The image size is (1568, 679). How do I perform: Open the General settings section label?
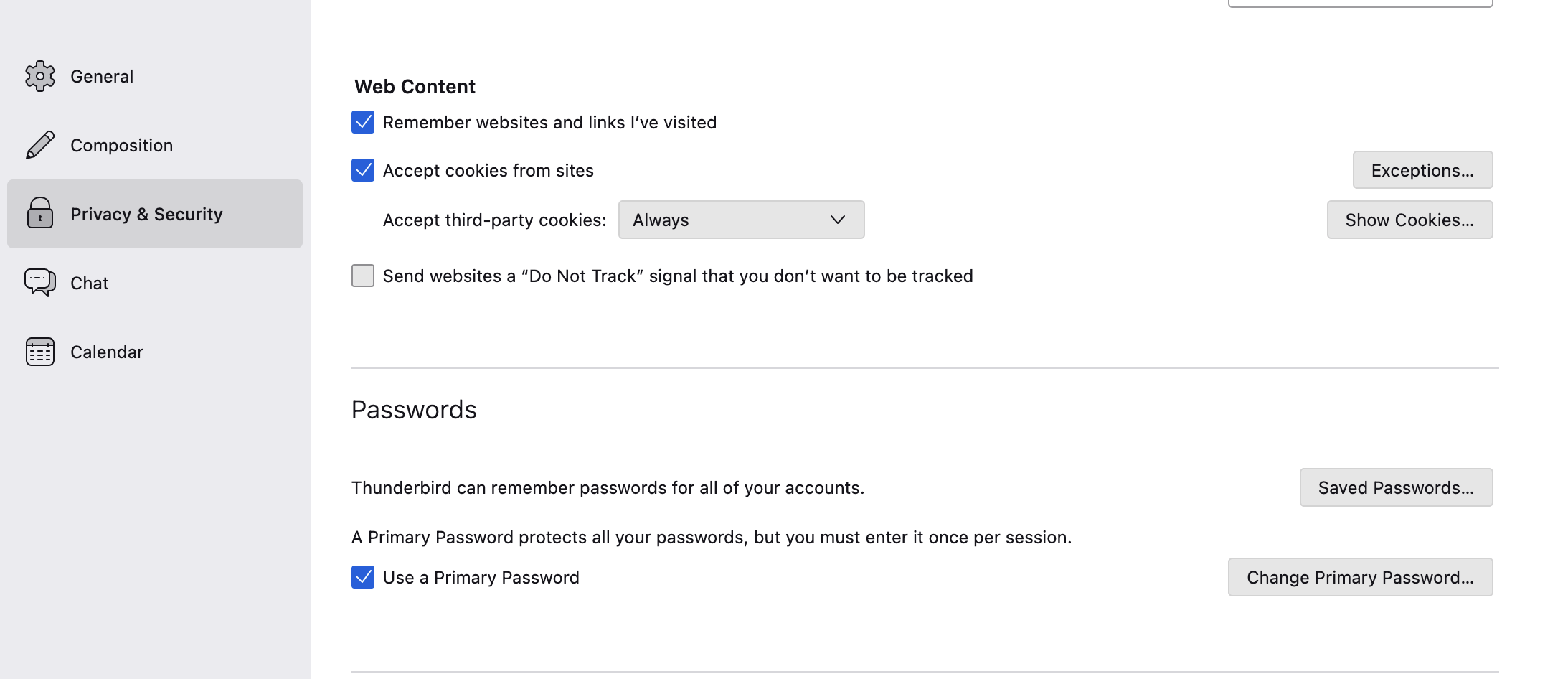click(102, 76)
